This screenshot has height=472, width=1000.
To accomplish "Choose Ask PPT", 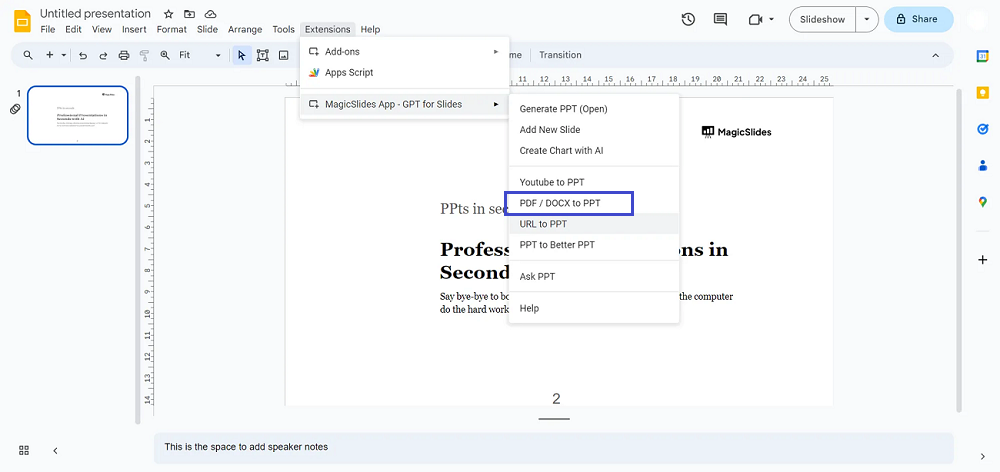I will click(x=594, y=277).
